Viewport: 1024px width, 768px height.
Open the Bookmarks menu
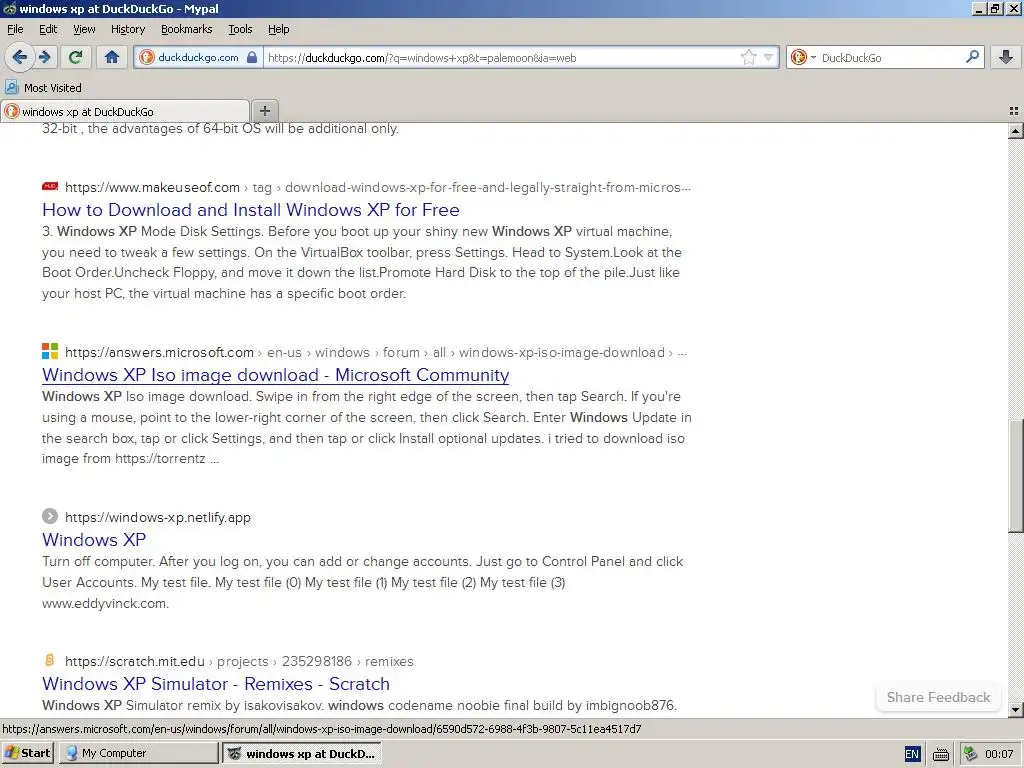(x=187, y=29)
